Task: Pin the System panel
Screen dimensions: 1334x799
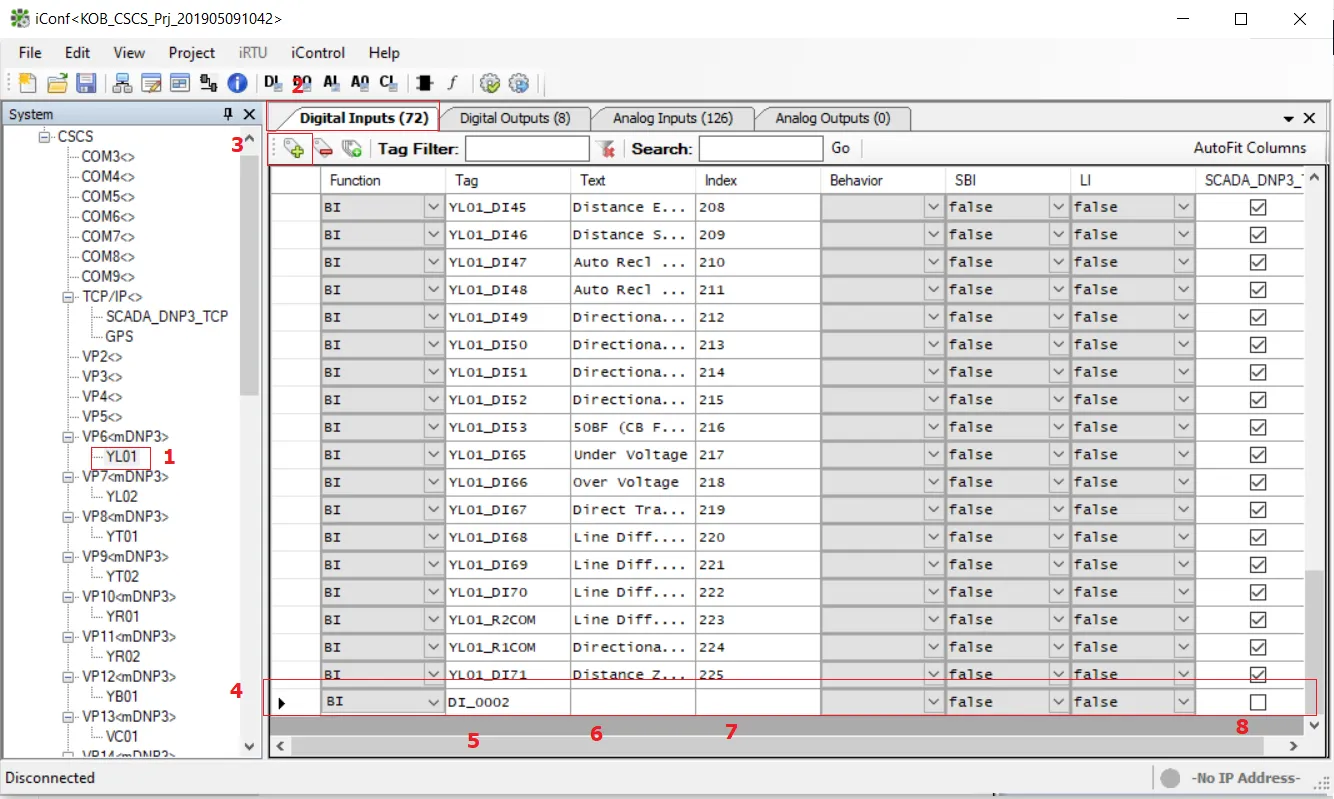Action: 228,115
